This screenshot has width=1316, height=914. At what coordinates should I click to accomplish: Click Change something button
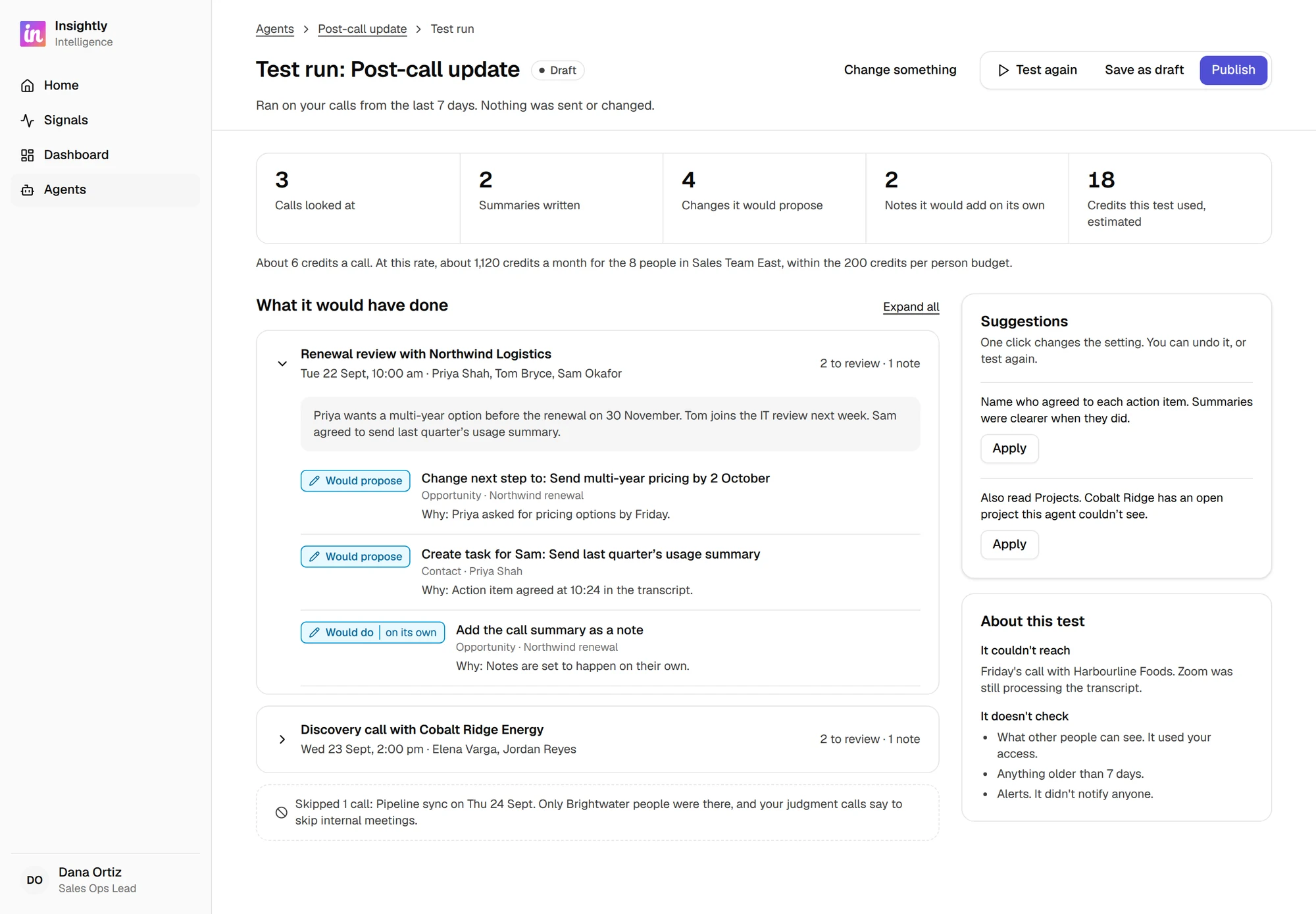pyautogui.click(x=900, y=70)
